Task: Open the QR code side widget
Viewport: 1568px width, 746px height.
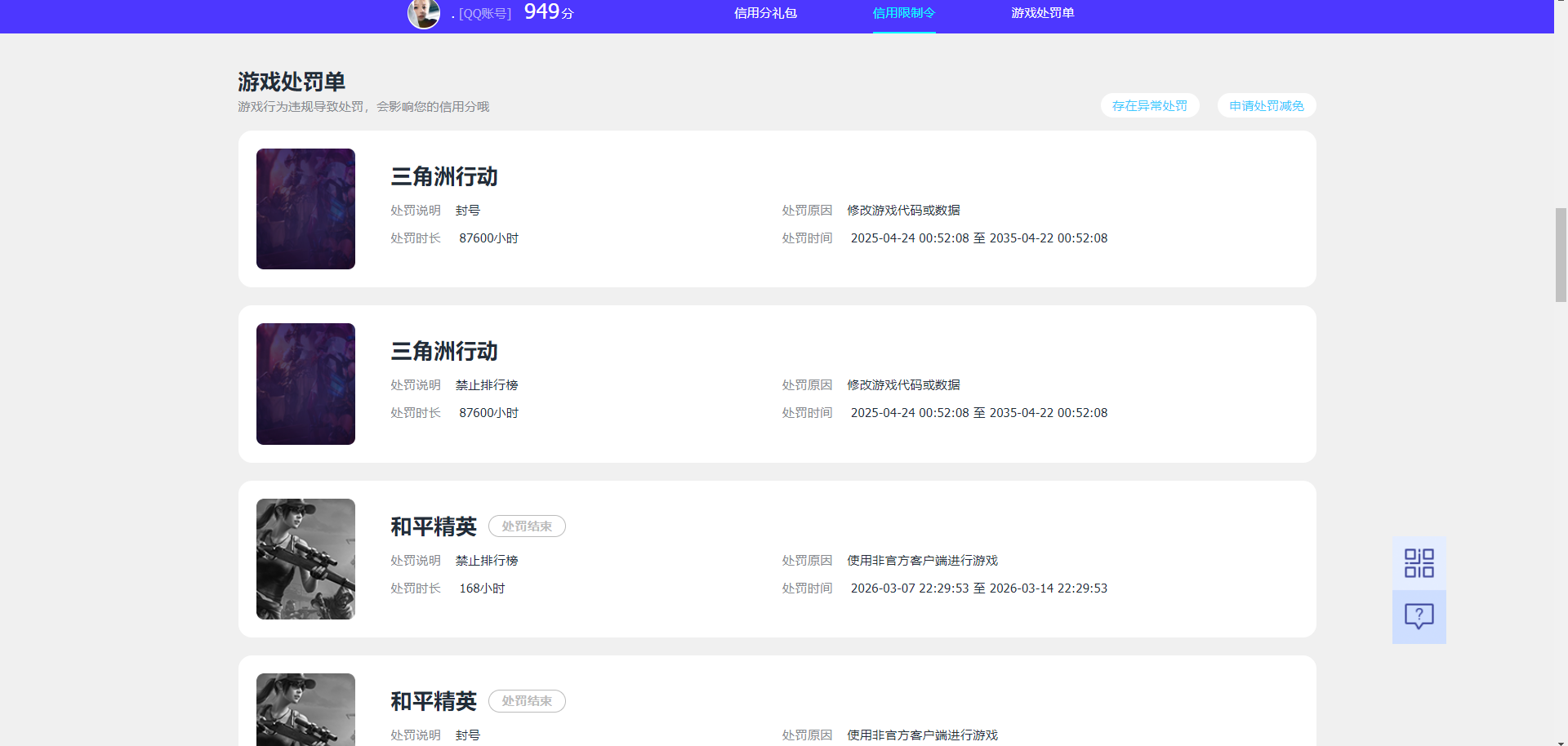Action: click(1419, 563)
